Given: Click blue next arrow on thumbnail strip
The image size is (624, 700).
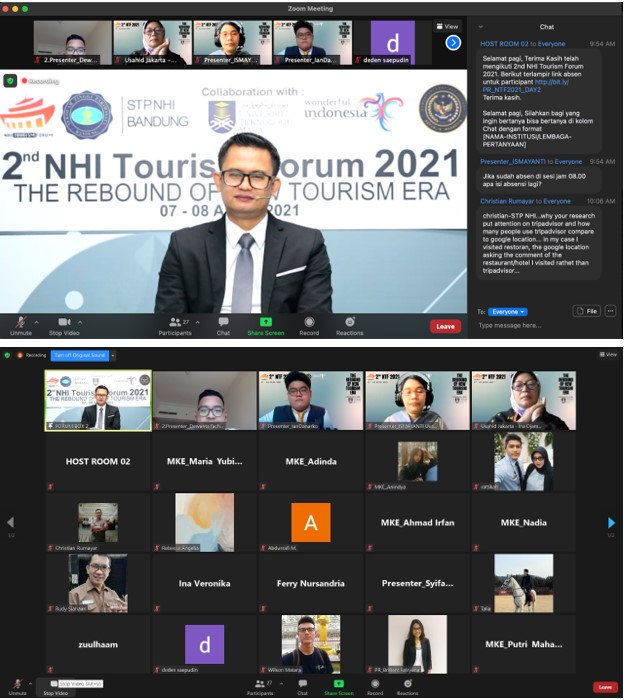Looking at the screenshot, I should (x=453, y=43).
